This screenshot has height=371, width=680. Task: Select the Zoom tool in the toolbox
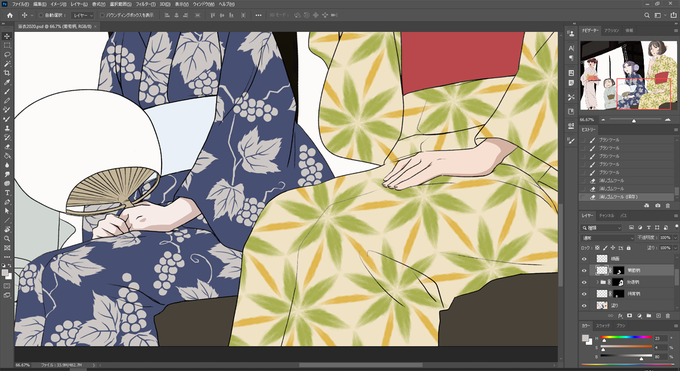pyautogui.click(x=7, y=238)
